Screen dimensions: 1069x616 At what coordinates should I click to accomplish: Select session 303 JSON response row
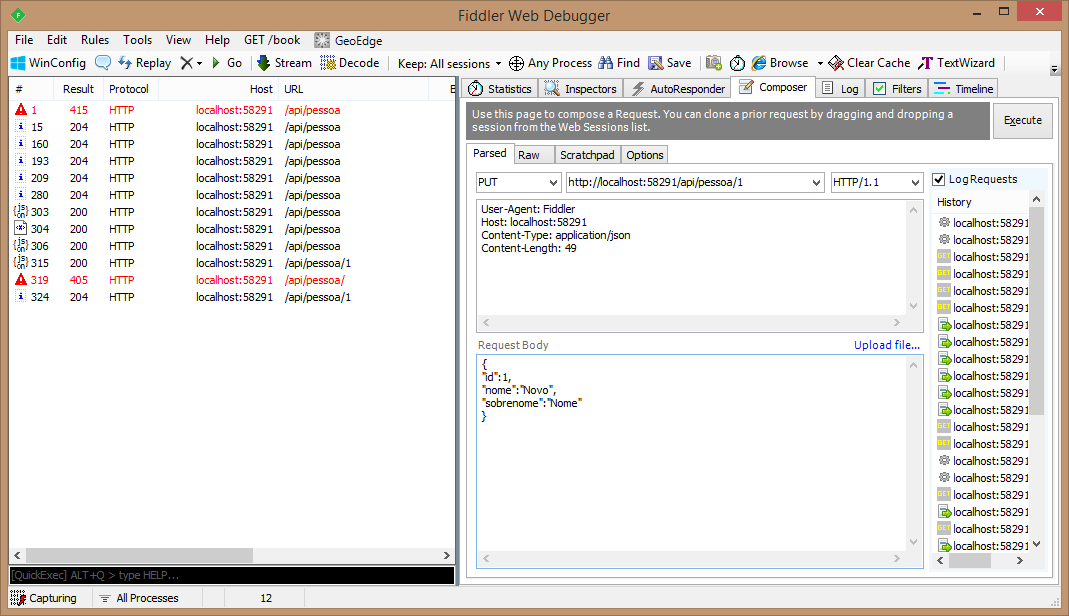pyautogui.click(x=232, y=212)
